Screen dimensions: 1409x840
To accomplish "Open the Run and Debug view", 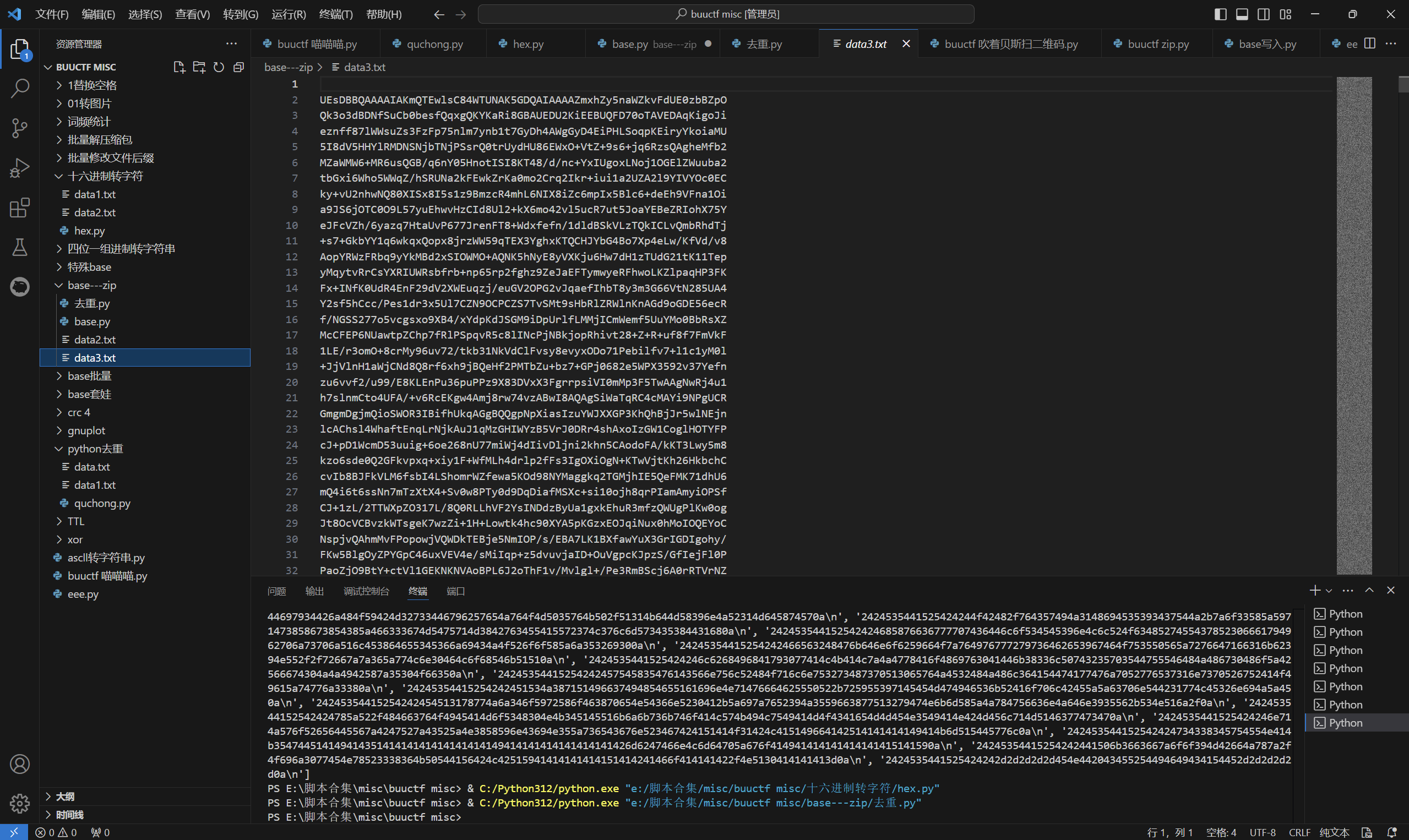I will click(x=20, y=167).
